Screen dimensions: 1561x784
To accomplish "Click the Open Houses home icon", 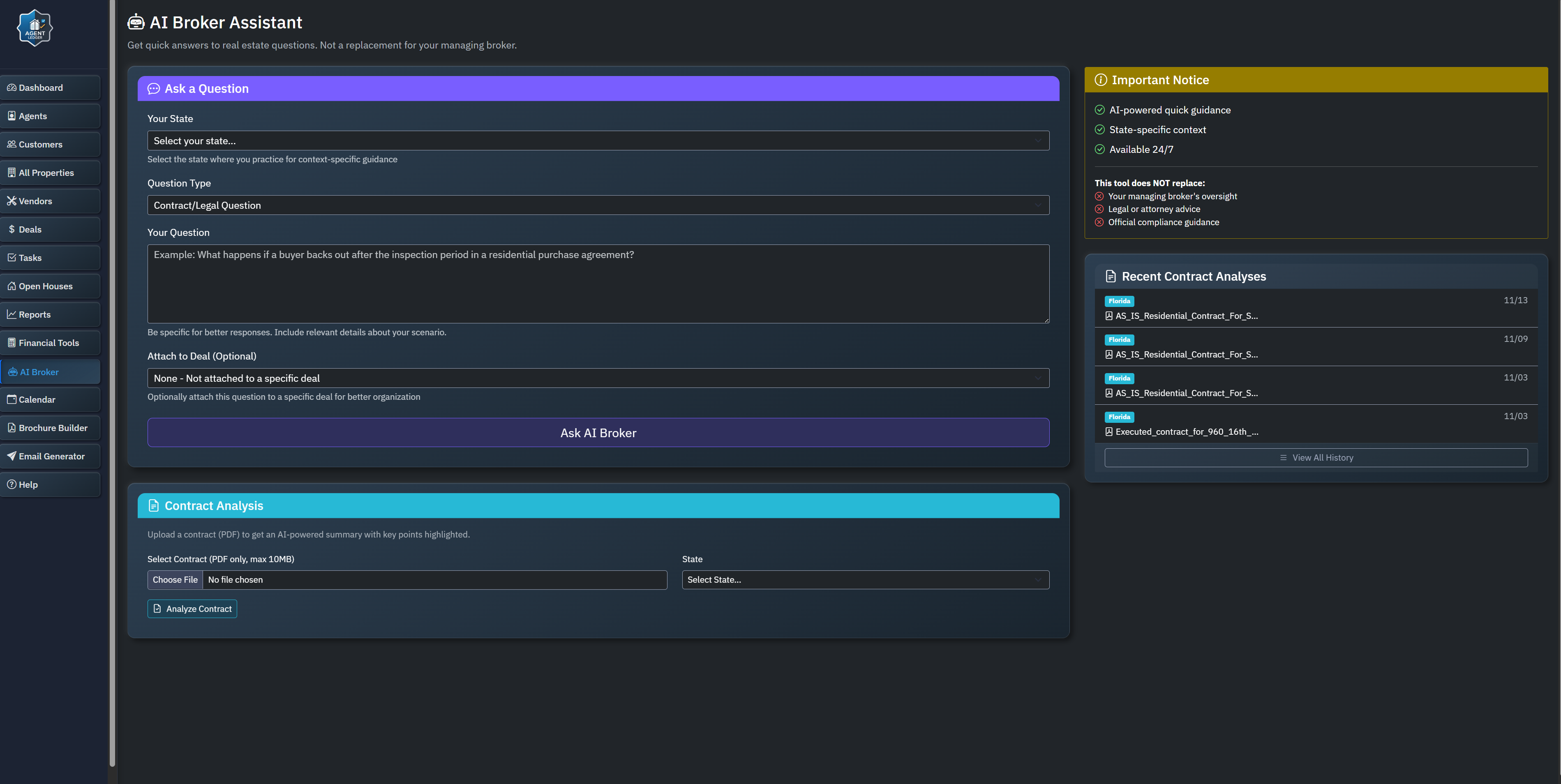I will pyautogui.click(x=12, y=286).
